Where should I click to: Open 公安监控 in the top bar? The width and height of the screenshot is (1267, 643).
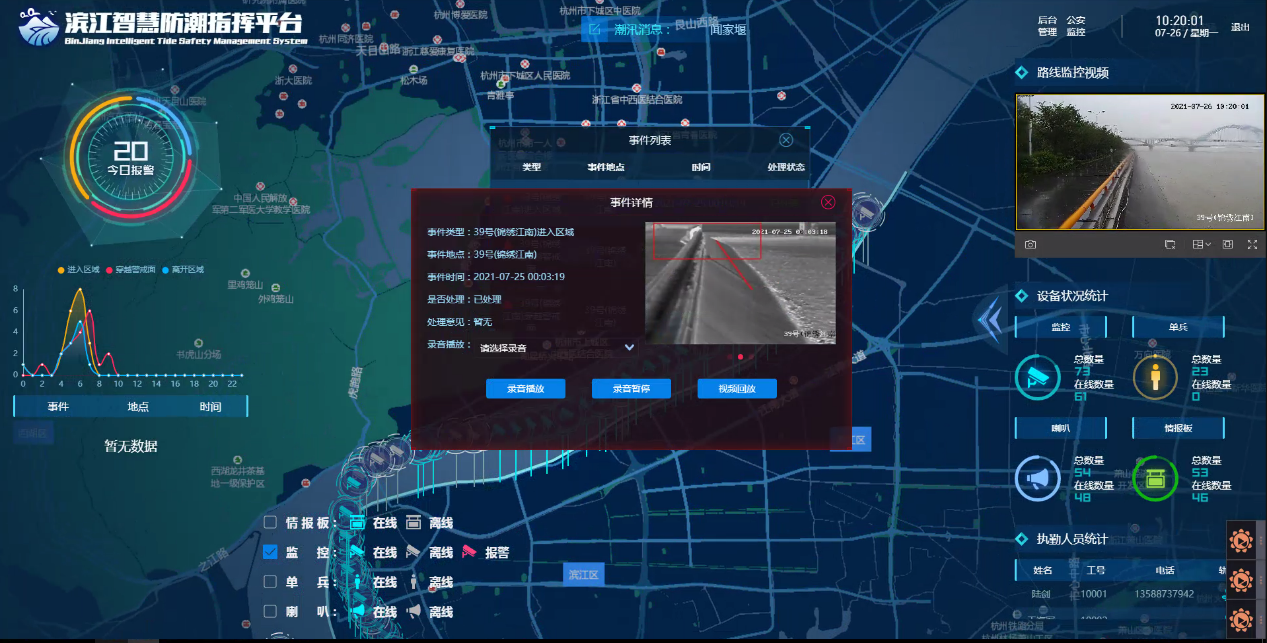click(1076, 26)
